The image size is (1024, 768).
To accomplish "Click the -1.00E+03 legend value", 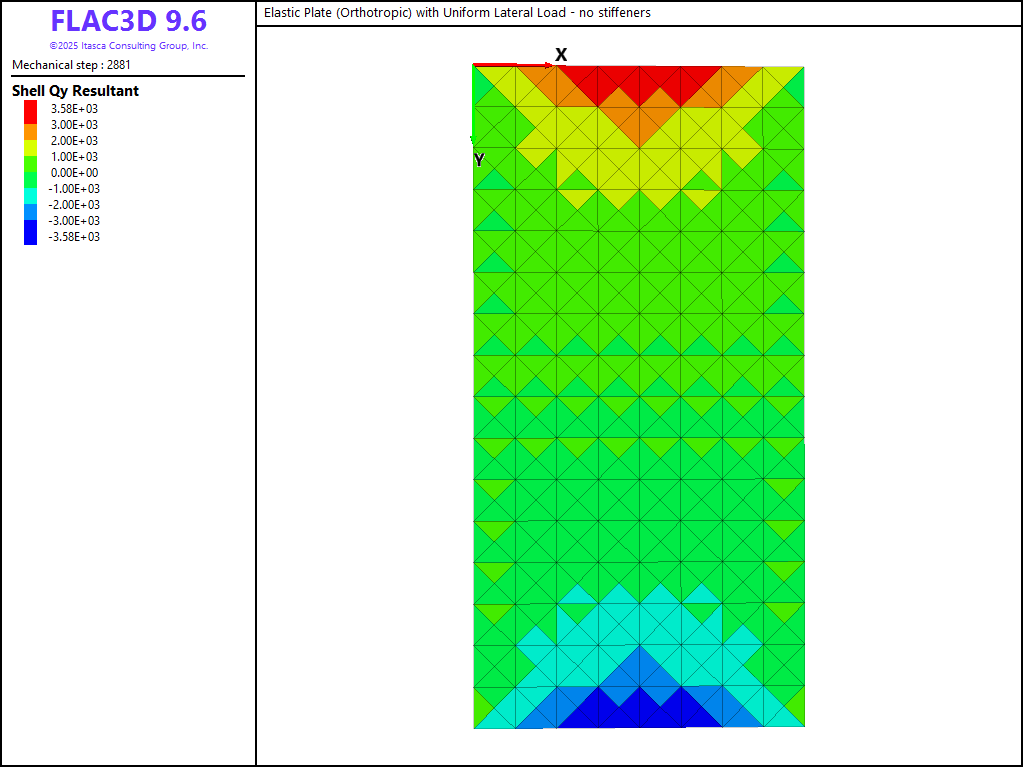I will point(73,189).
